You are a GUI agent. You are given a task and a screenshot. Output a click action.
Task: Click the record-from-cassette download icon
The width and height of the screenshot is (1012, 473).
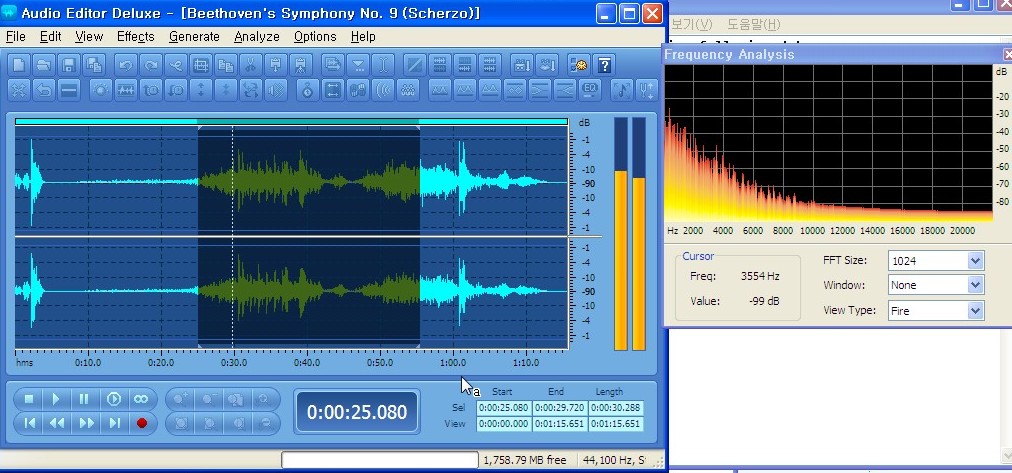521,65
